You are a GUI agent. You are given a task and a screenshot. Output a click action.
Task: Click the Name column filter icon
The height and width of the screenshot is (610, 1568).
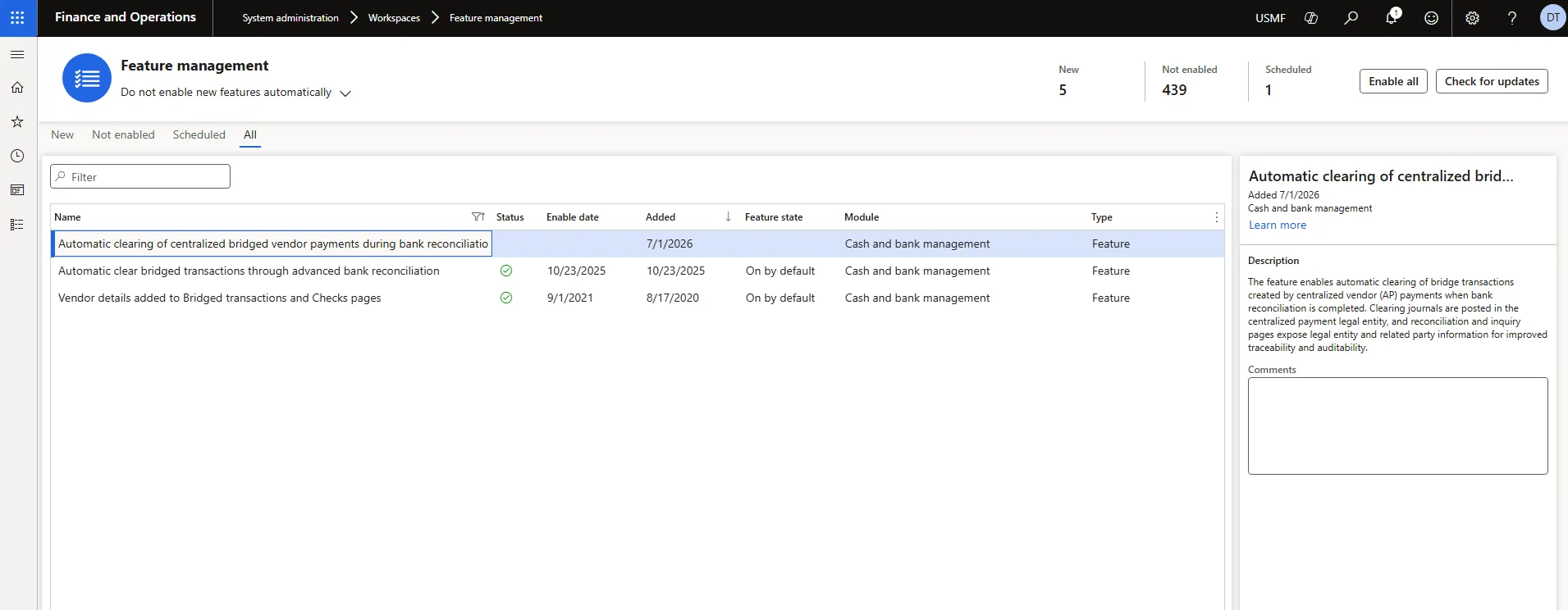[x=478, y=217]
